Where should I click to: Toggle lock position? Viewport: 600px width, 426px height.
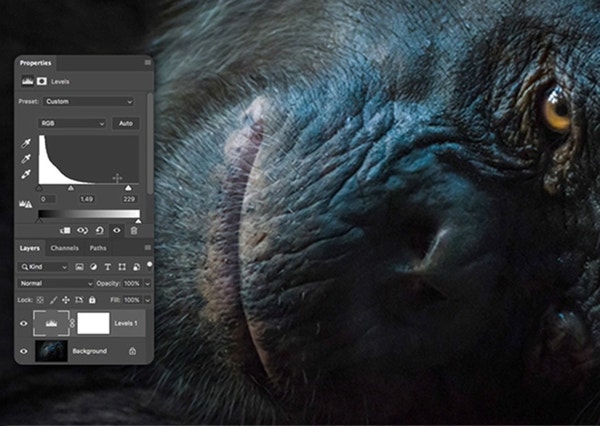[66, 300]
